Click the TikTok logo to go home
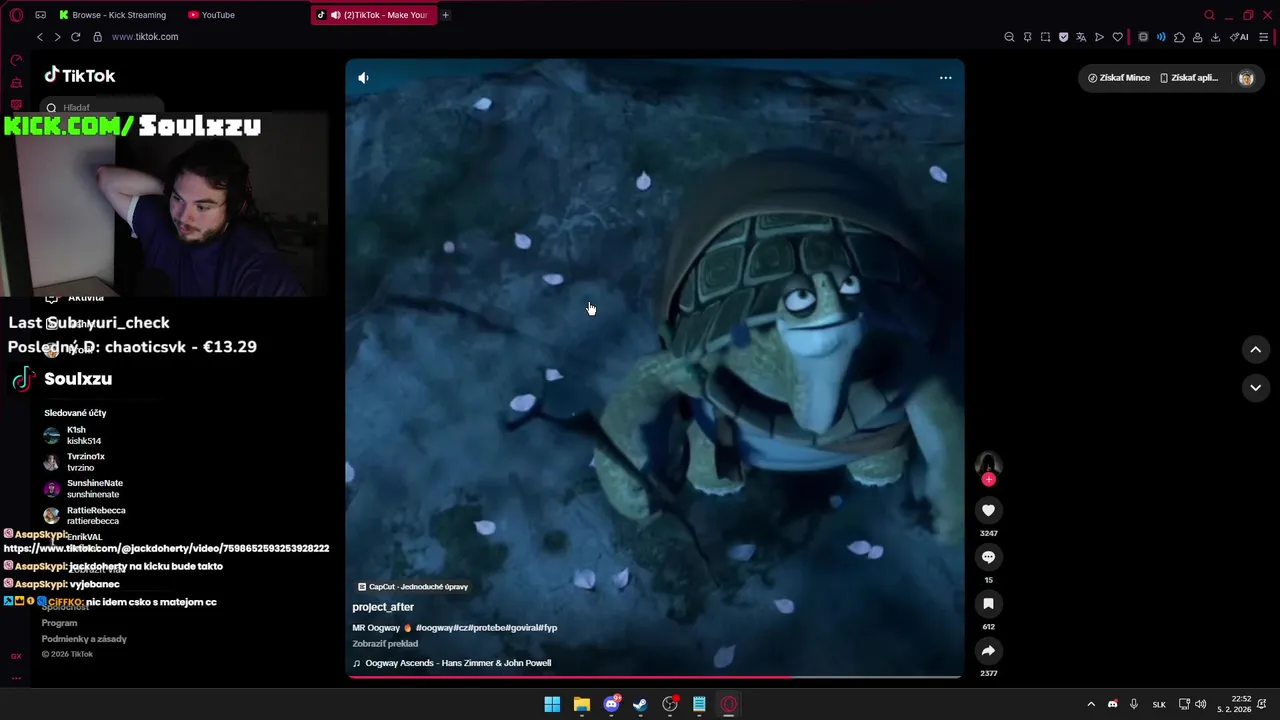This screenshot has width=1280, height=720. pyautogui.click(x=80, y=76)
